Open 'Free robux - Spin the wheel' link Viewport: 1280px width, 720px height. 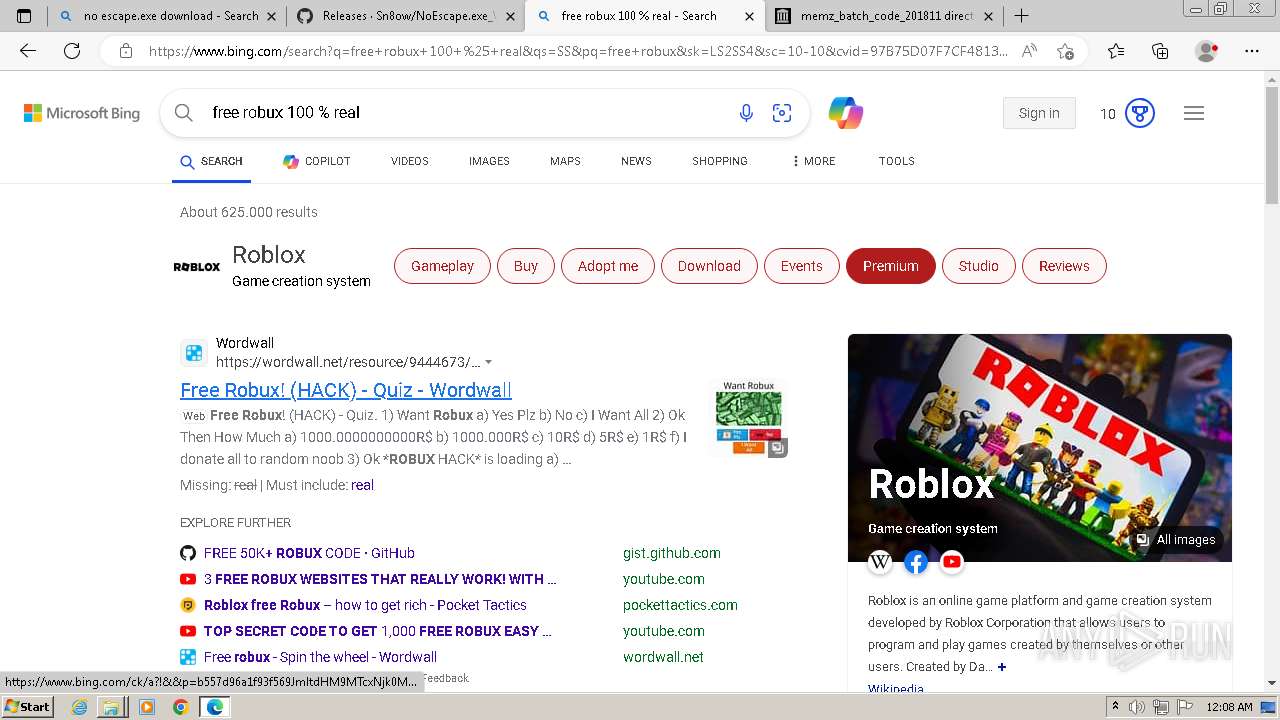pyautogui.click(x=320, y=657)
